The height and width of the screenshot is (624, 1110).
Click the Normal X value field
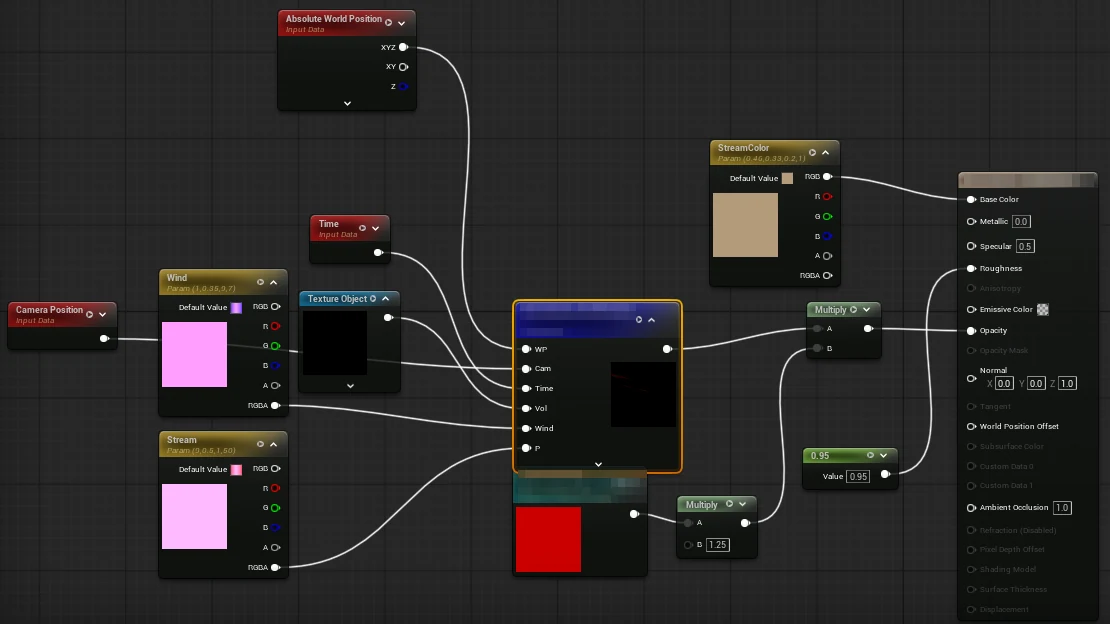[1004, 383]
